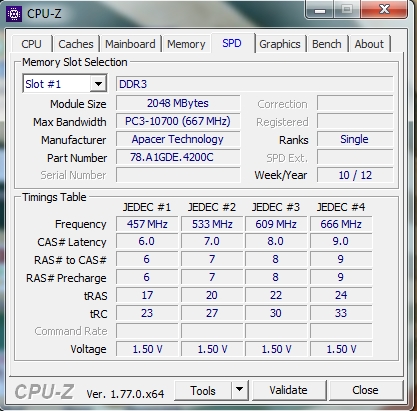The image size is (417, 411).
Task: Click the Validate button
Action: click(289, 390)
